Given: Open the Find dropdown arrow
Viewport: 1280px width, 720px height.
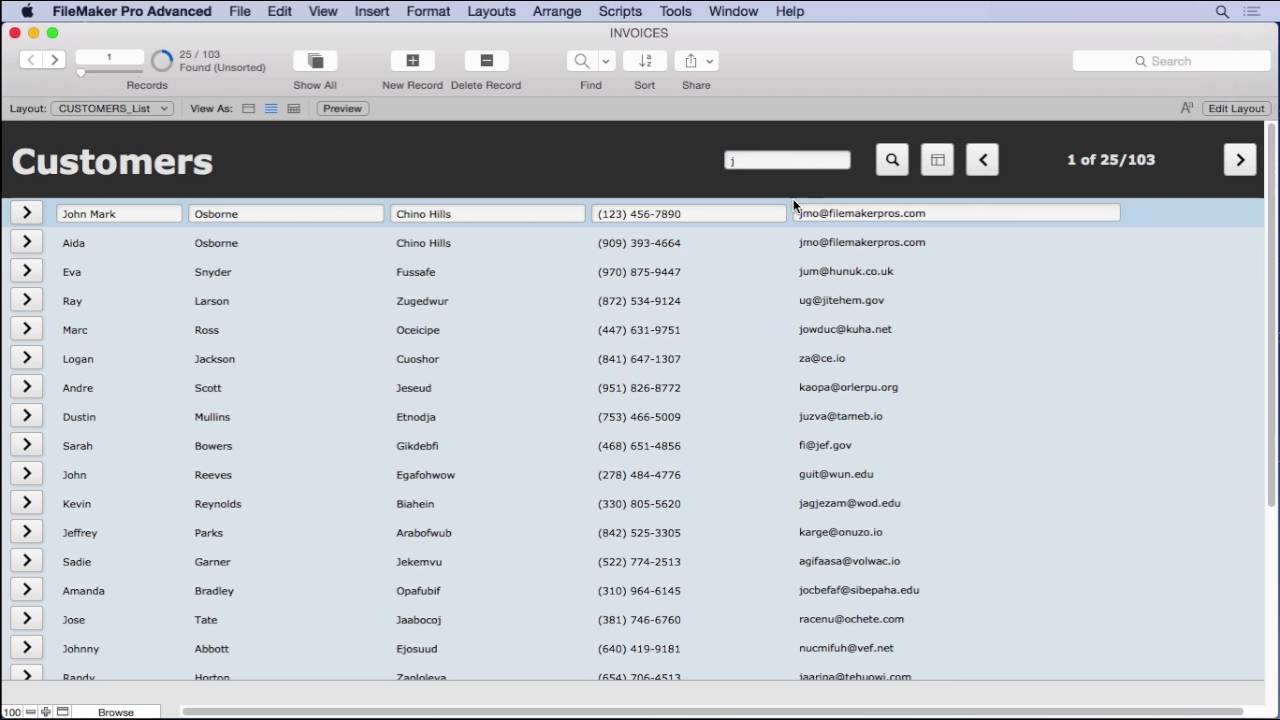Looking at the screenshot, I should pyautogui.click(x=605, y=61).
